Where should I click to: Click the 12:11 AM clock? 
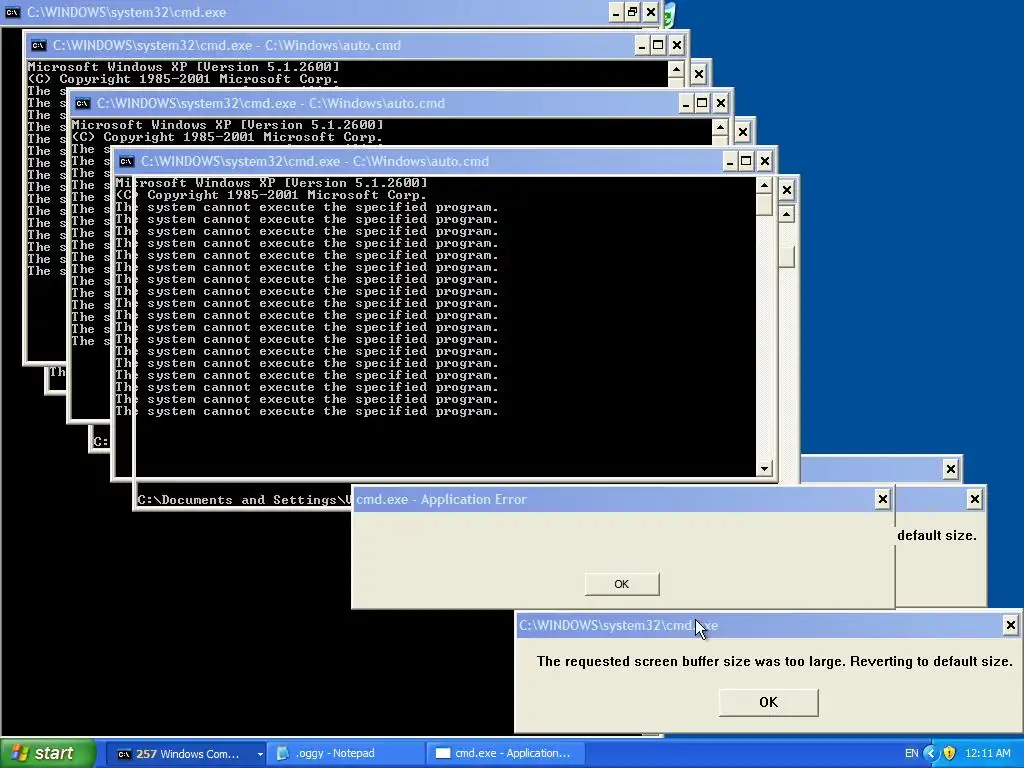(x=987, y=753)
